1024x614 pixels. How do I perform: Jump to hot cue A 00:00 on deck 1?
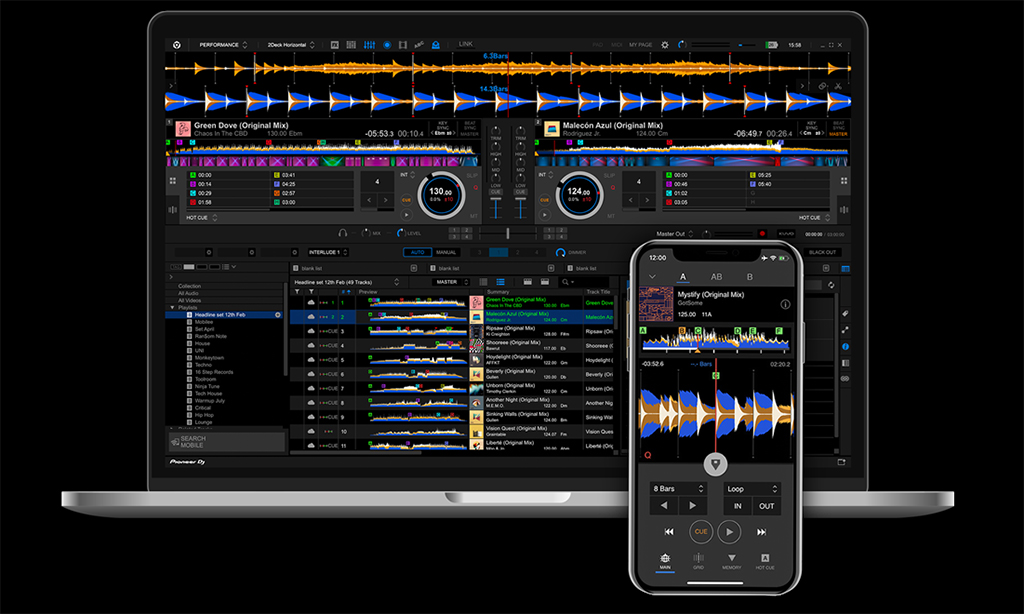point(229,175)
